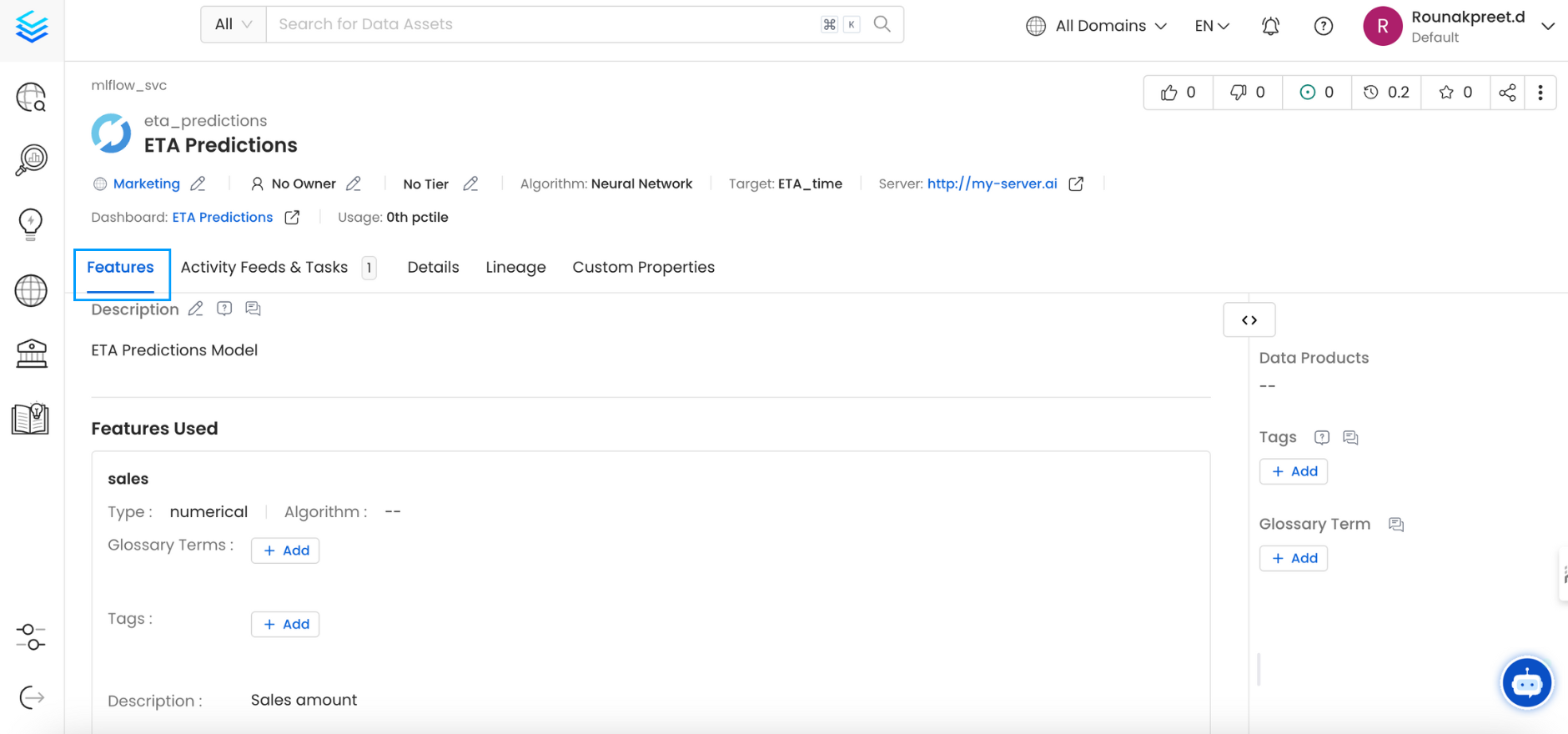1568x734 pixels.
Task: Open the EN language dropdown
Action: pos(1212,26)
